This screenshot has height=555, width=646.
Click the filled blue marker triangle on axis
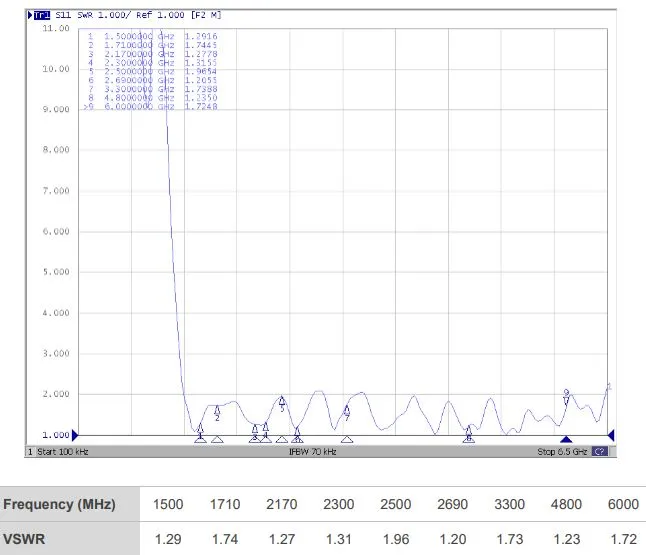pyautogui.click(x=566, y=439)
